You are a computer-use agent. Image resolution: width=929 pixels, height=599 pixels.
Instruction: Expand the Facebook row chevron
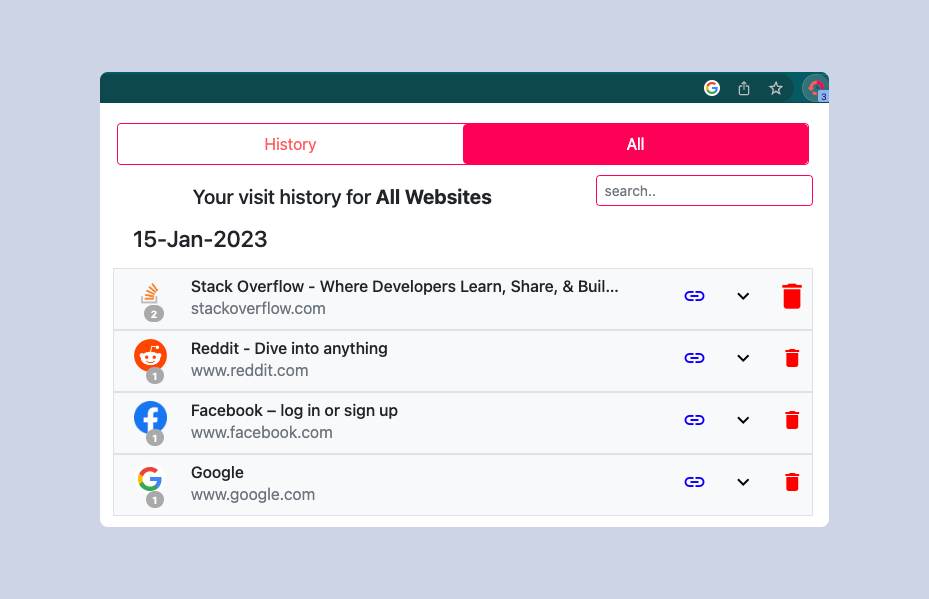[x=743, y=420]
